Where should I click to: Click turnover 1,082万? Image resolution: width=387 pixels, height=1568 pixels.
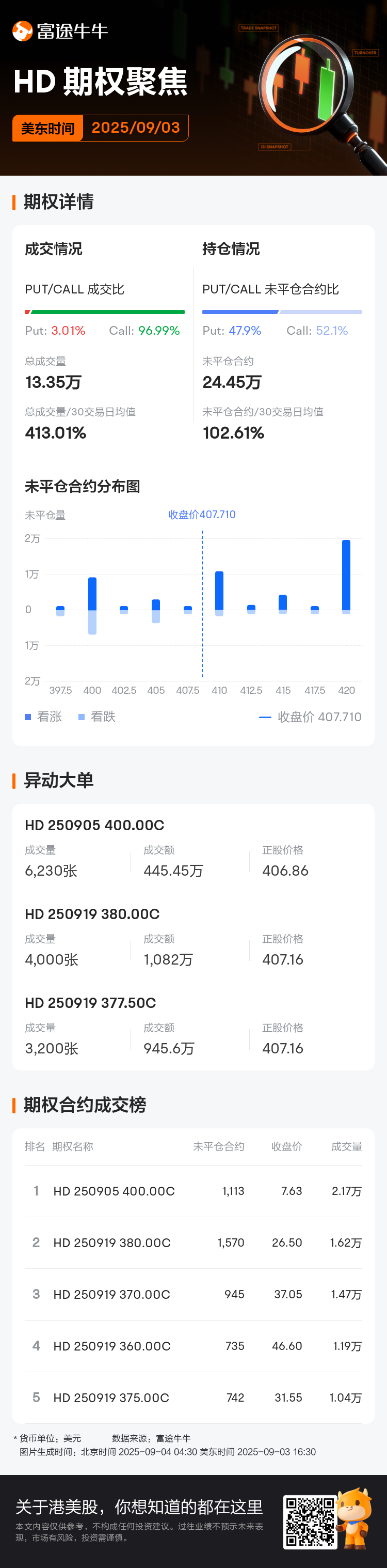(168, 959)
